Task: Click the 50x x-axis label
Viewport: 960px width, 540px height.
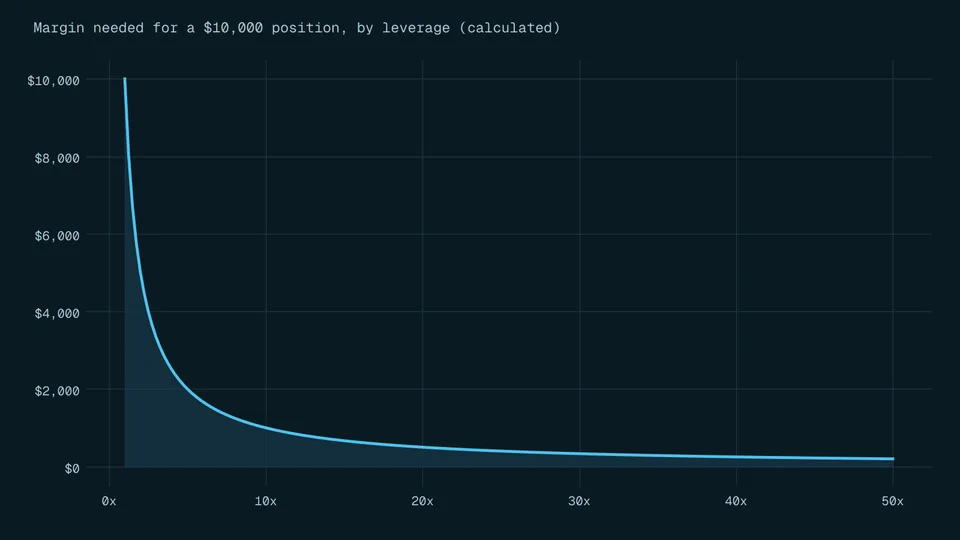Action: (x=893, y=501)
